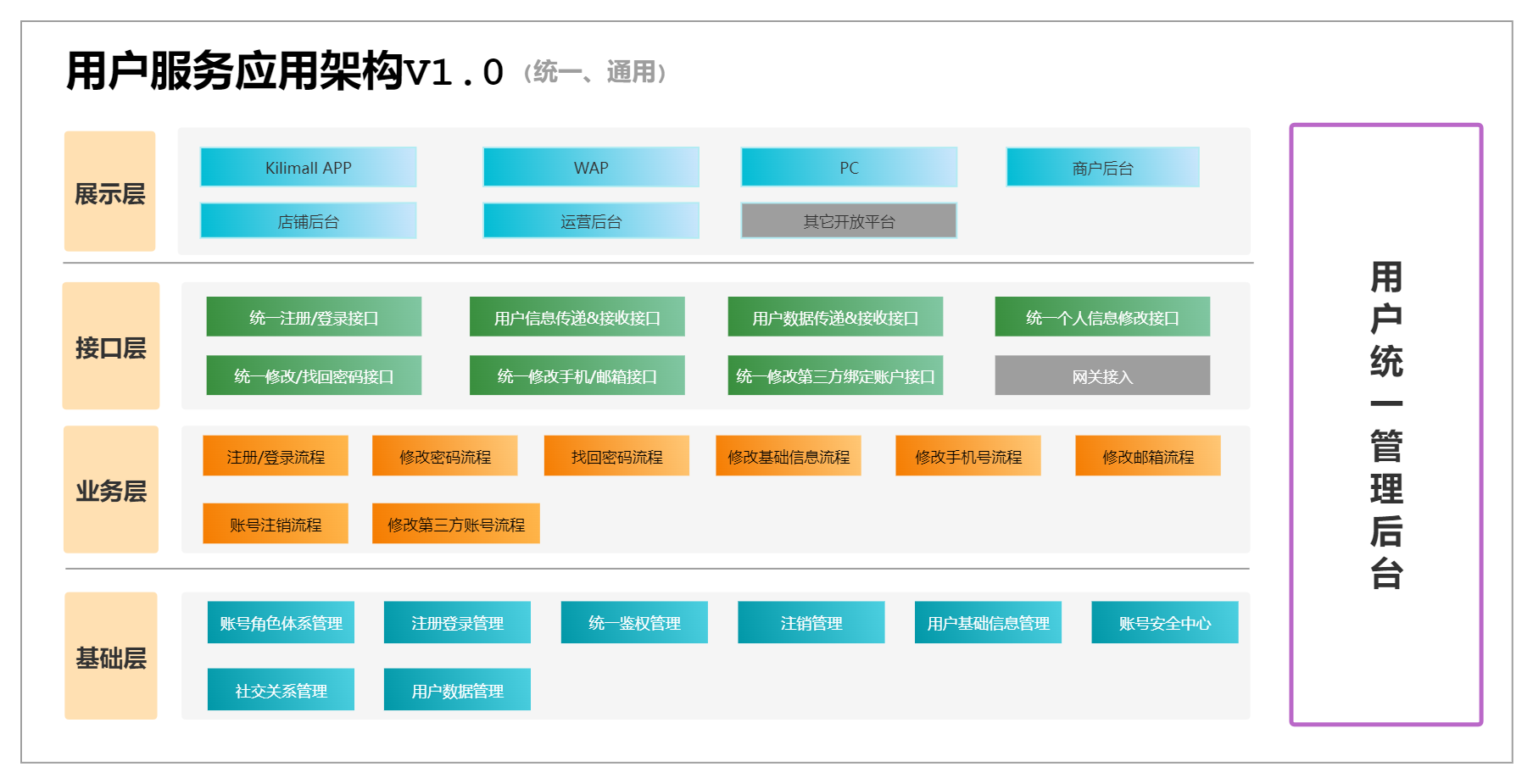Click 账号安全中心 block
Screen dimensions: 1533x784
1164,621
